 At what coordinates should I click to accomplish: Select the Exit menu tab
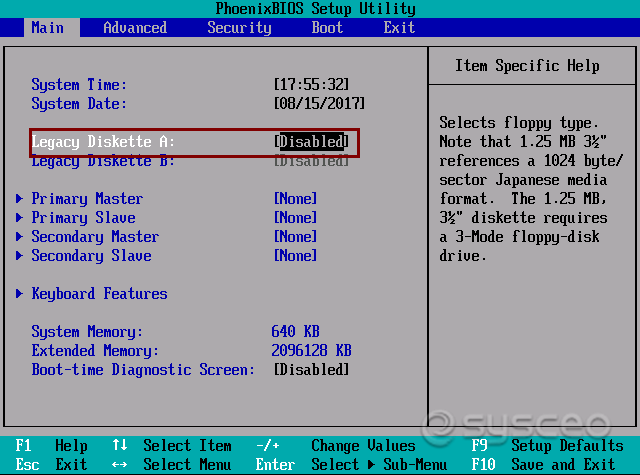[x=399, y=28]
